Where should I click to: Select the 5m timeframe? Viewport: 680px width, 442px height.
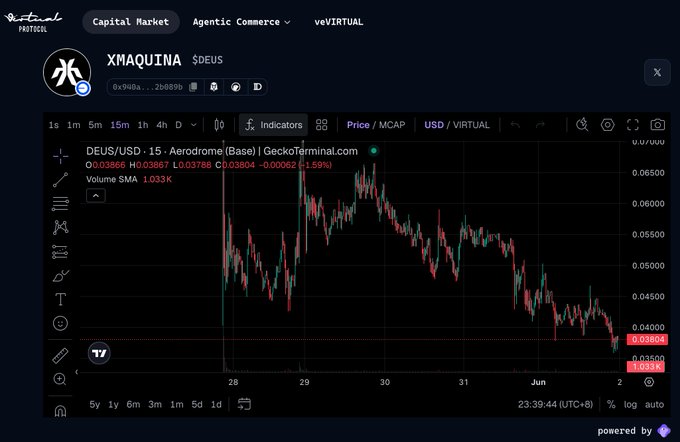click(x=95, y=125)
